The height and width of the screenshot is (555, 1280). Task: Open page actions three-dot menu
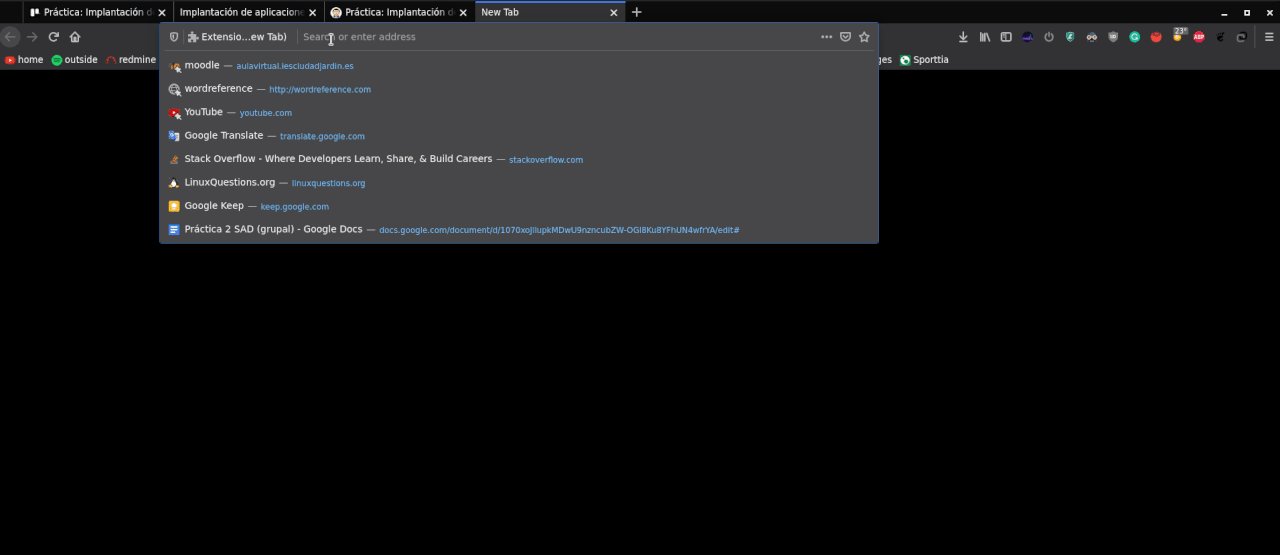826,37
